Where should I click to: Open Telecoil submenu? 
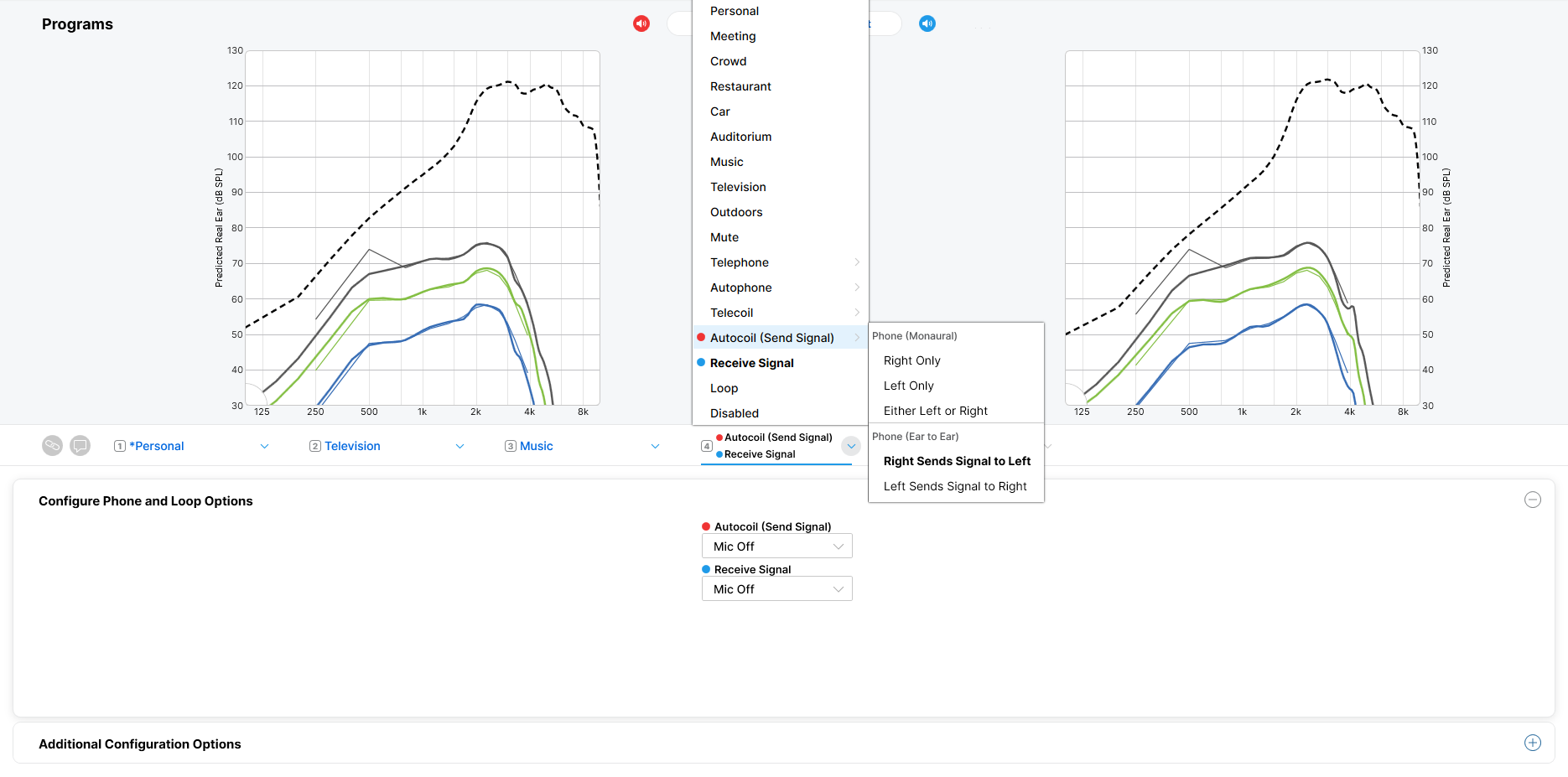click(781, 313)
